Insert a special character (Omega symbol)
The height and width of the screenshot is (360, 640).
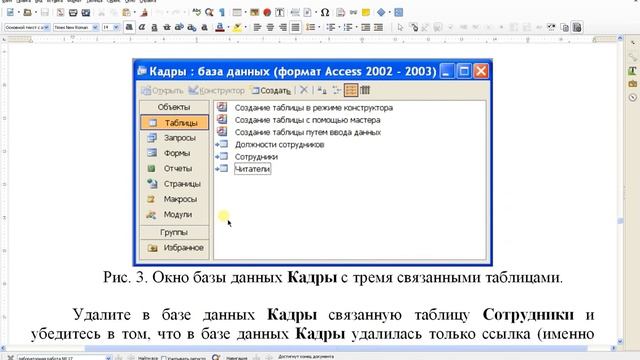click(325, 13)
